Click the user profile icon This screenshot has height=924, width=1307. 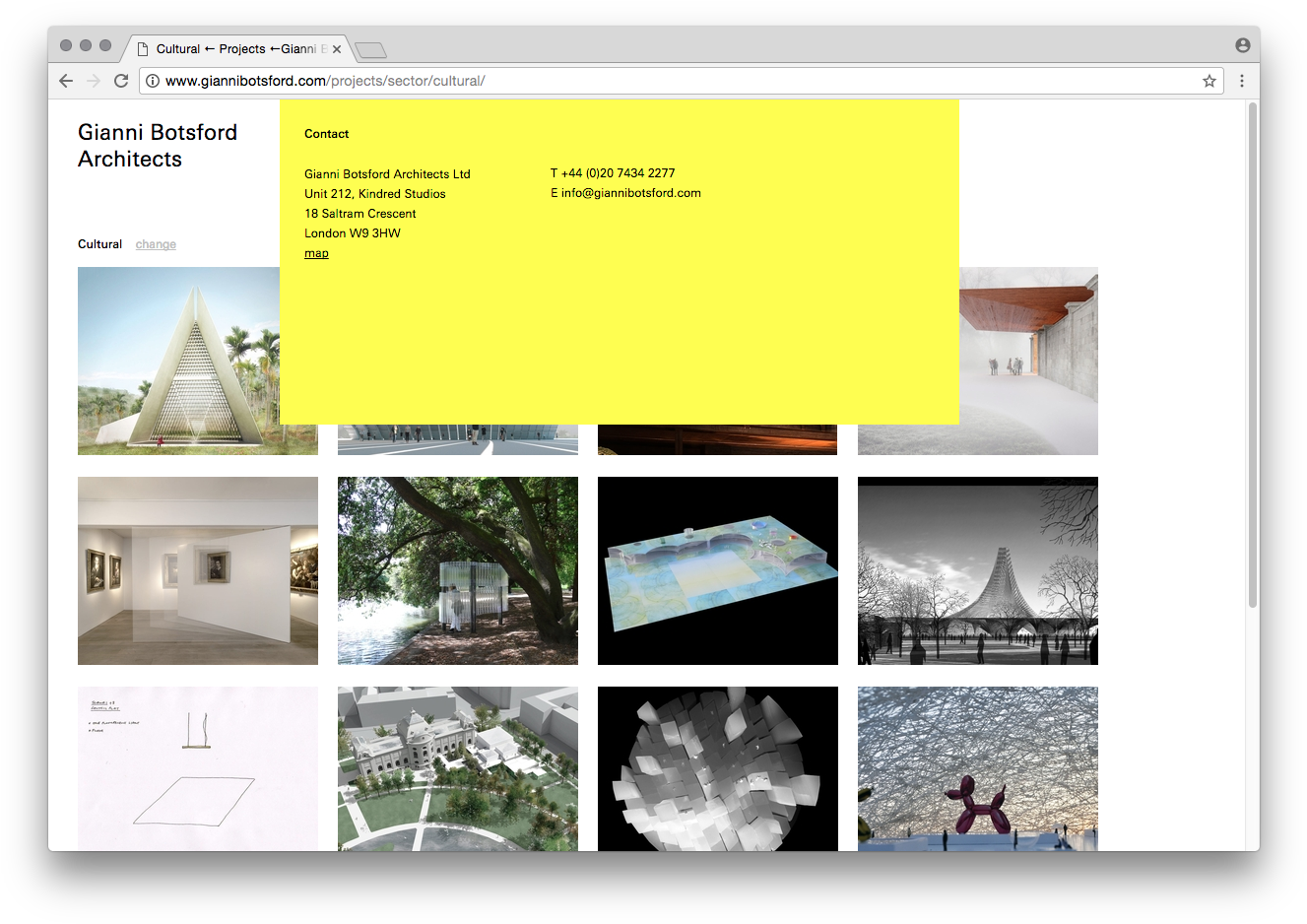click(x=1242, y=45)
